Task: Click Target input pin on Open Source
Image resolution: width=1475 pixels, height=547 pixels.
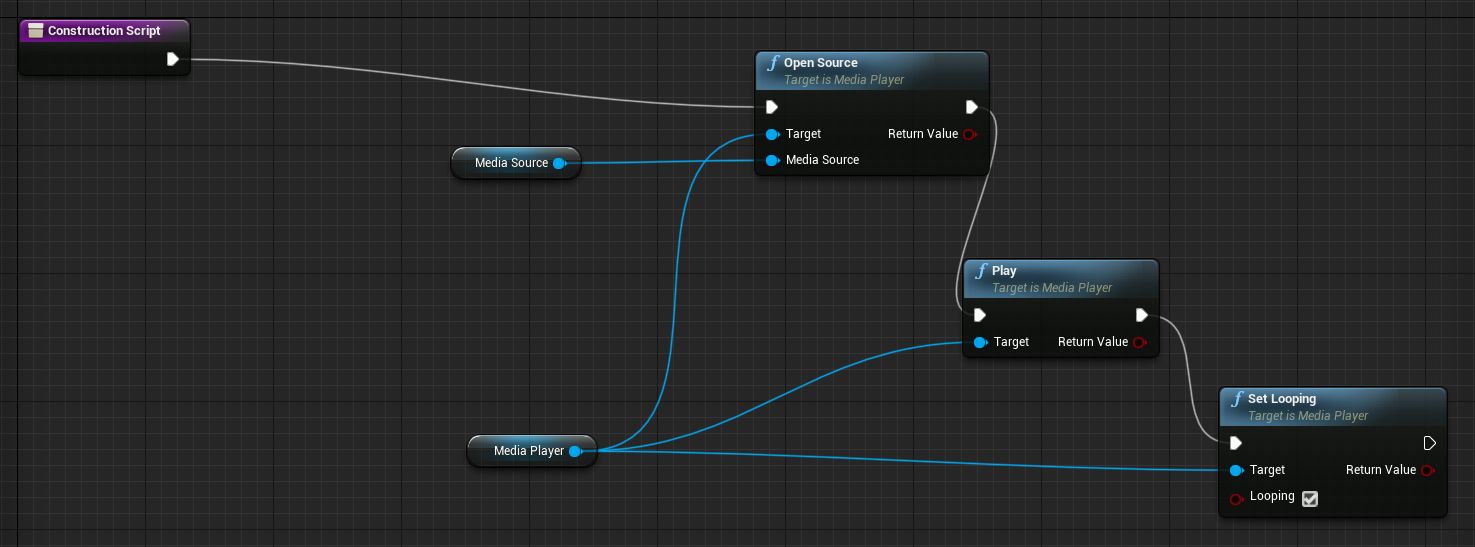Action: [x=772, y=134]
